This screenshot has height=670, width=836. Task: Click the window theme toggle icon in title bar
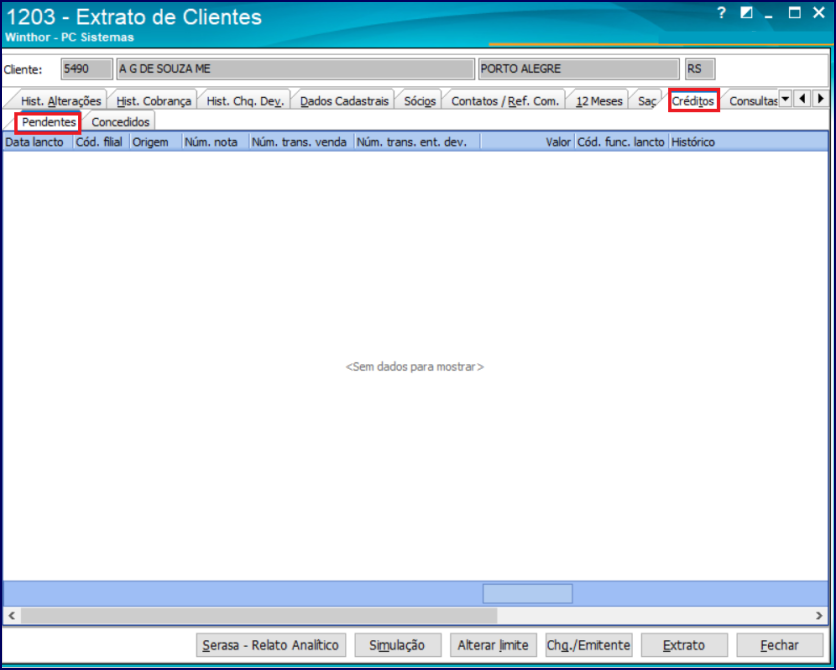pyautogui.click(x=746, y=13)
